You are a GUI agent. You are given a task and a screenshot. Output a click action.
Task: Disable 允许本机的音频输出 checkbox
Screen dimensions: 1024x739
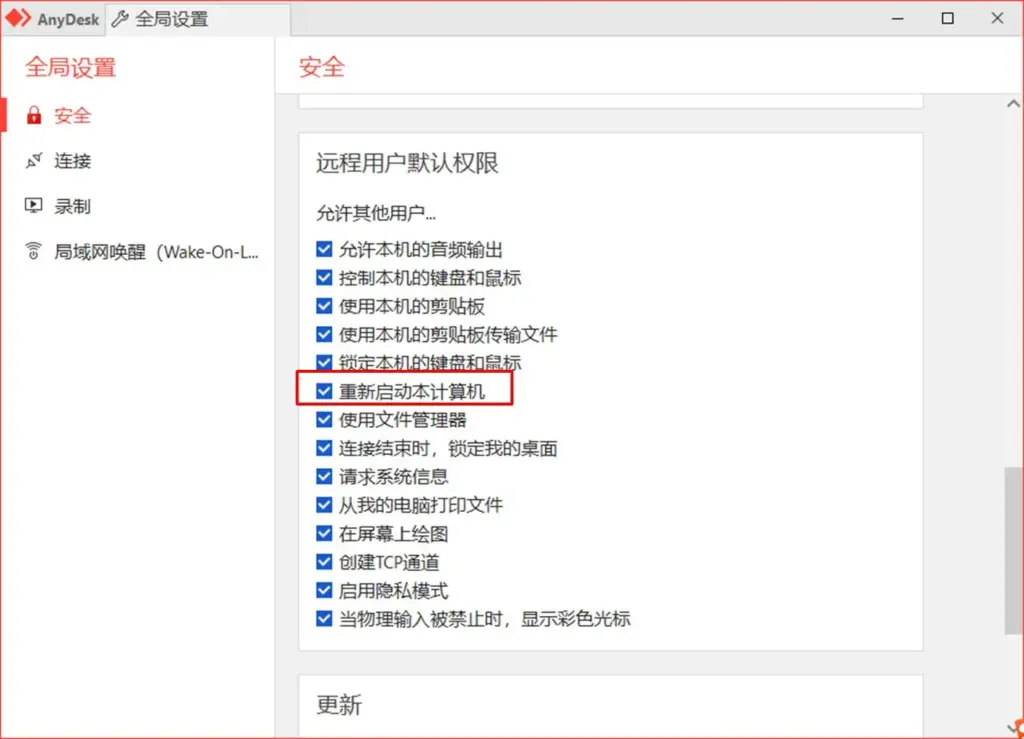coord(324,249)
